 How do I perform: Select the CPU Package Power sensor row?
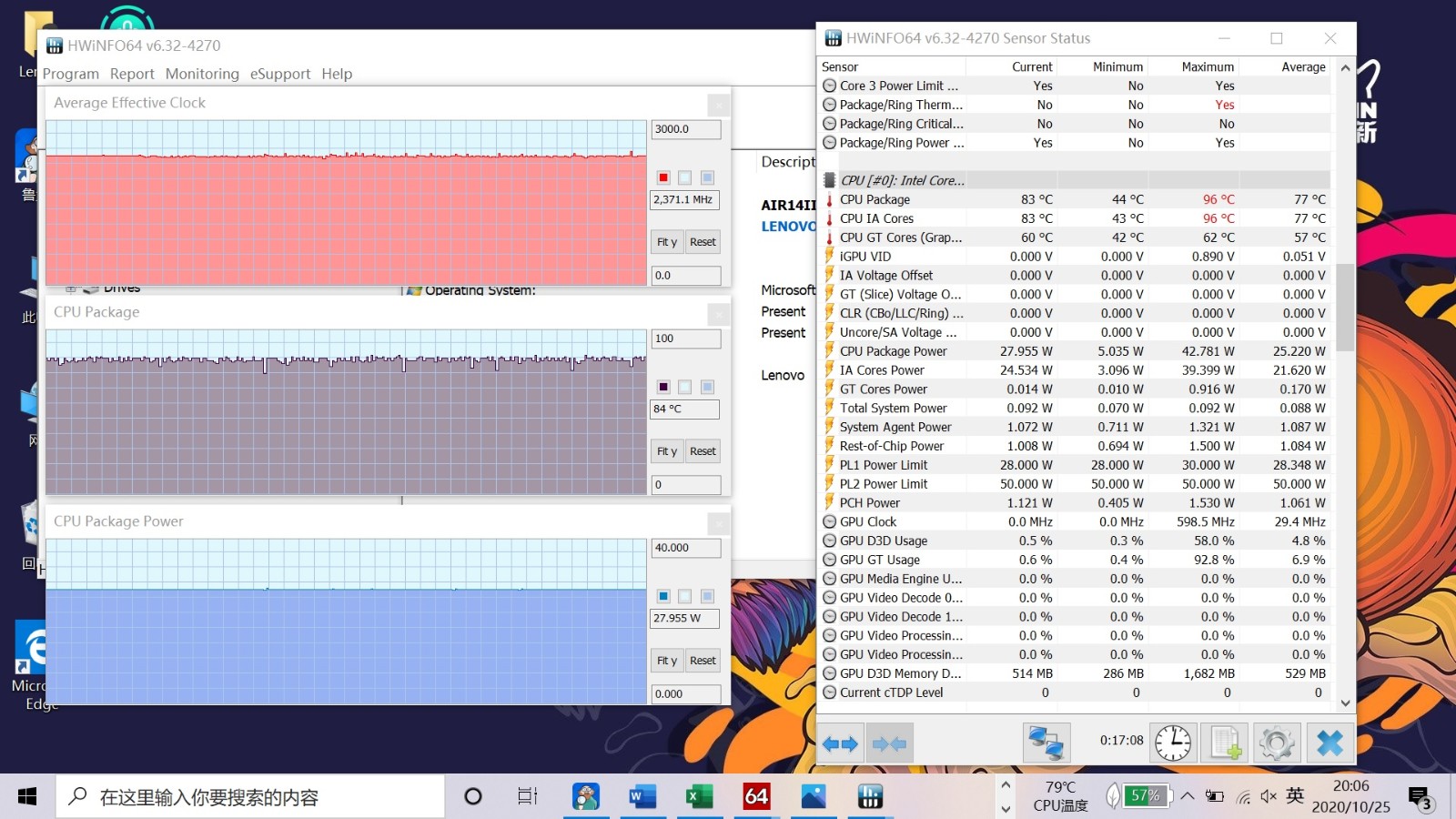(1075, 351)
